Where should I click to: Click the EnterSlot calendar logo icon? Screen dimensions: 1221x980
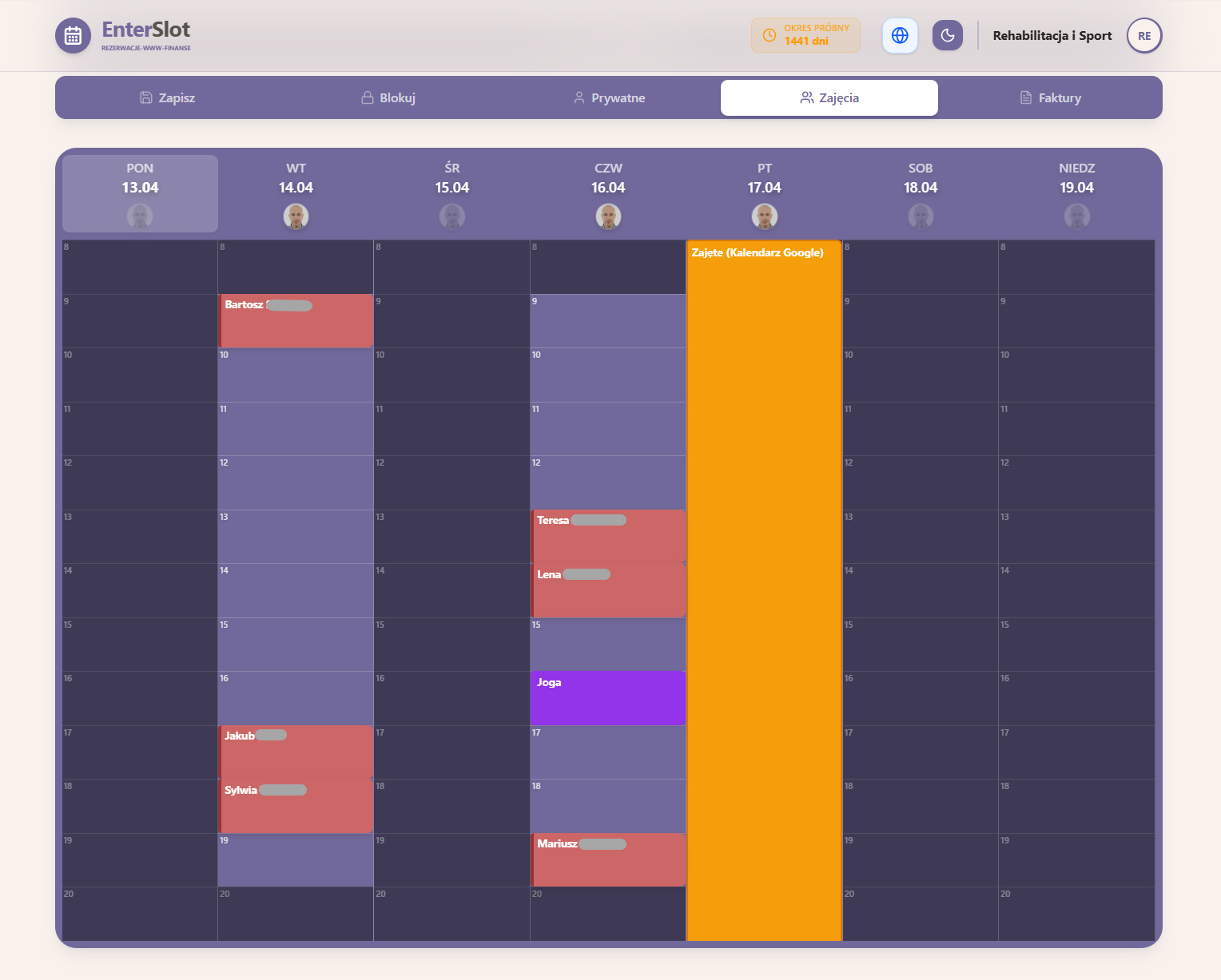pos(73,36)
